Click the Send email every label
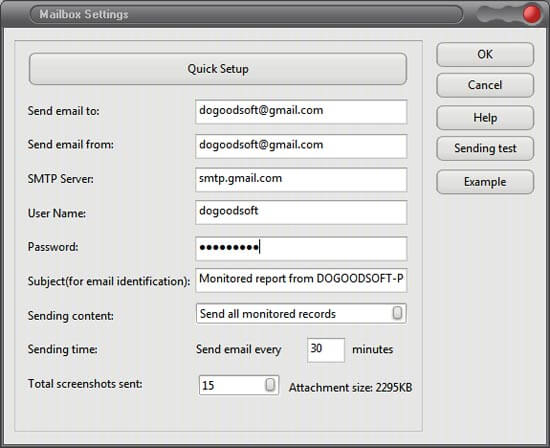 (x=239, y=349)
